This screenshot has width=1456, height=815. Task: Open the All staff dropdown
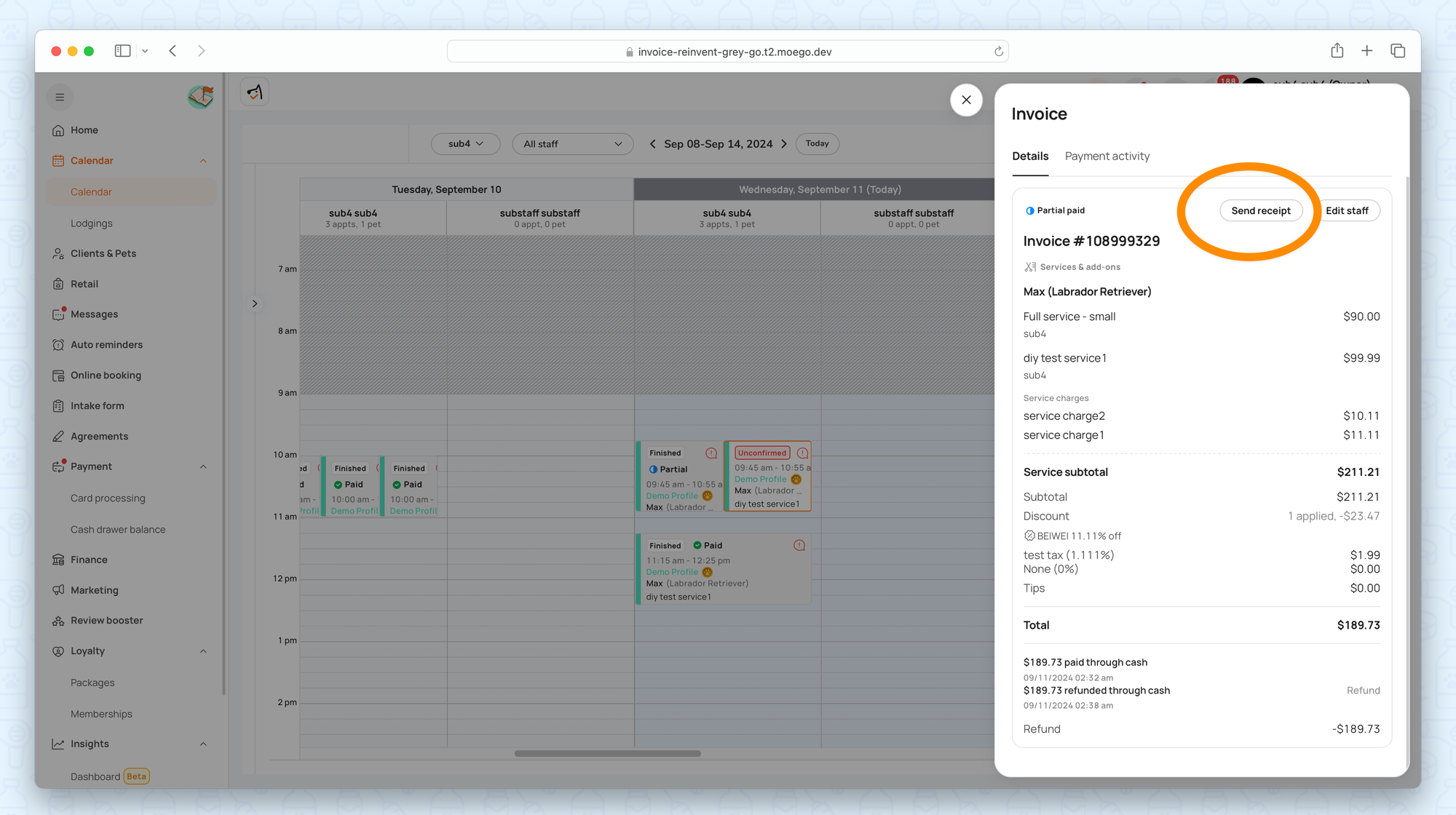click(572, 144)
